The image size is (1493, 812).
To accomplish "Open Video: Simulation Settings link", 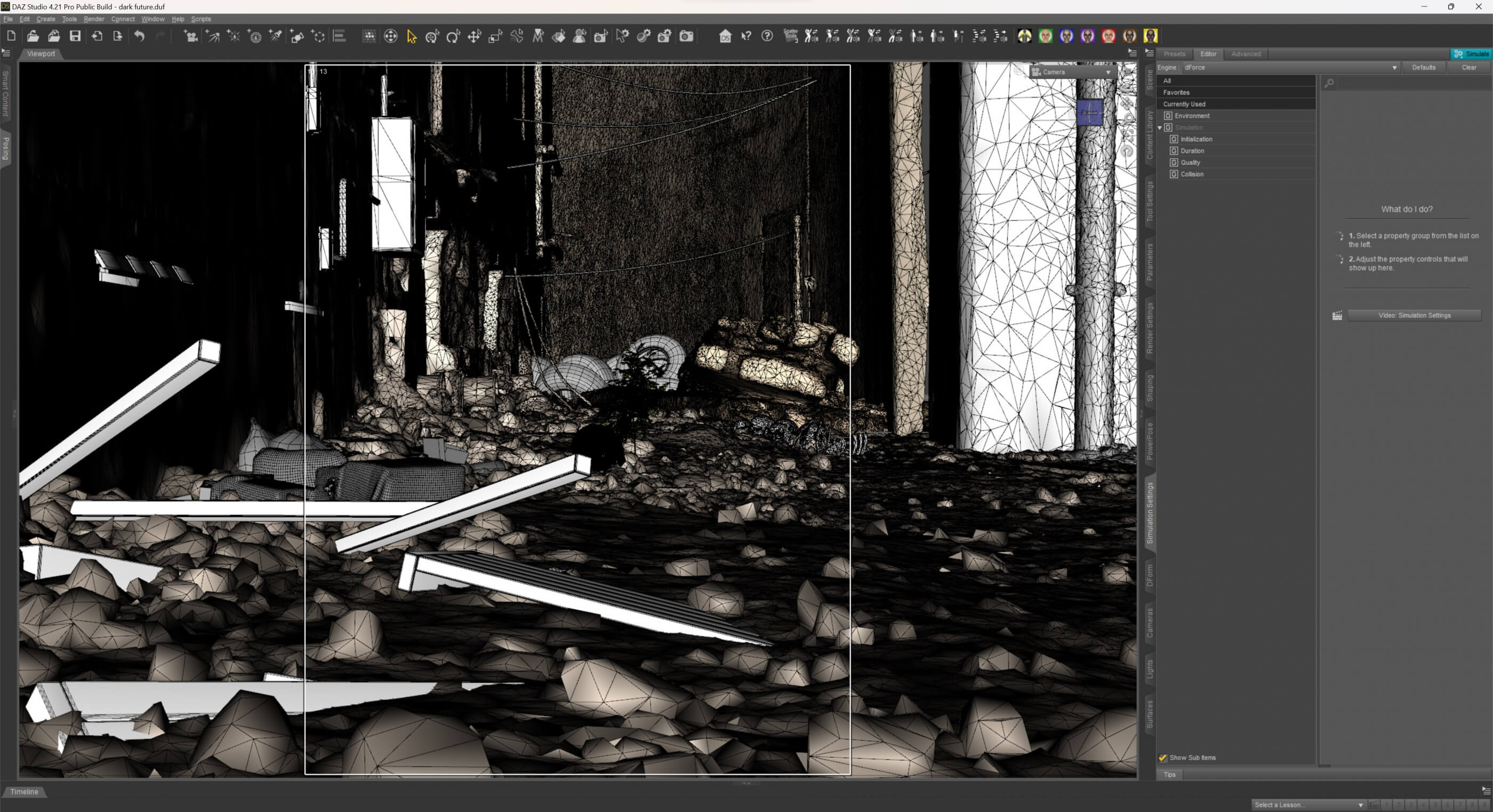I will pos(1414,315).
